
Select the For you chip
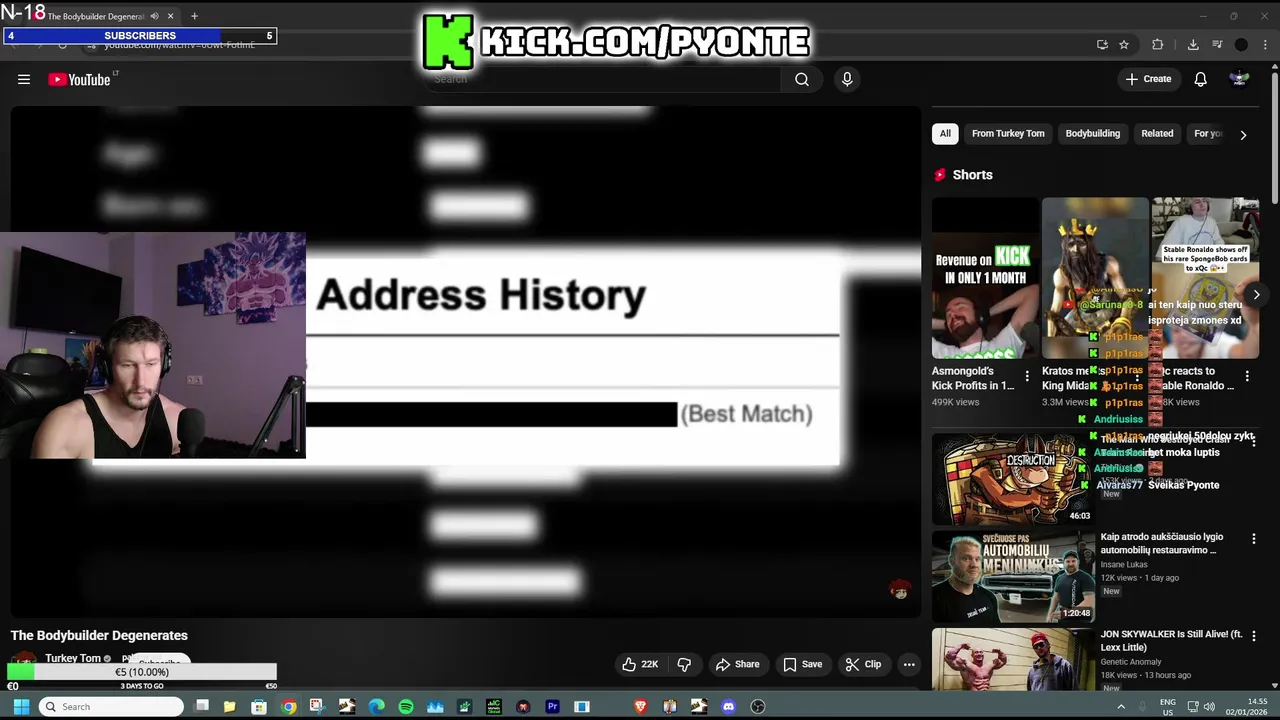click(x=1208, y=133)
